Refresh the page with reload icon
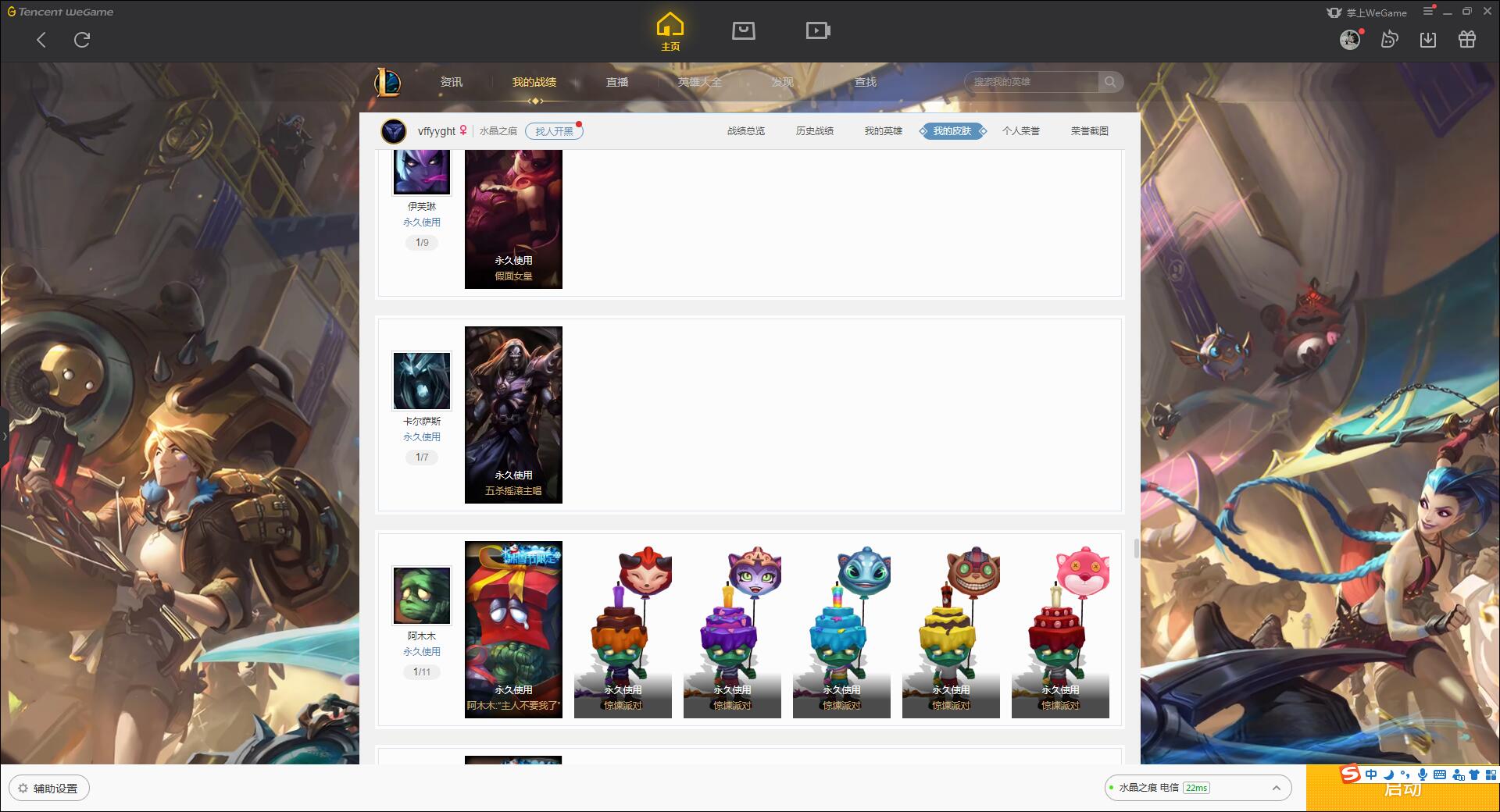The width and height of the screenshot is (1500, 812). 82,40
